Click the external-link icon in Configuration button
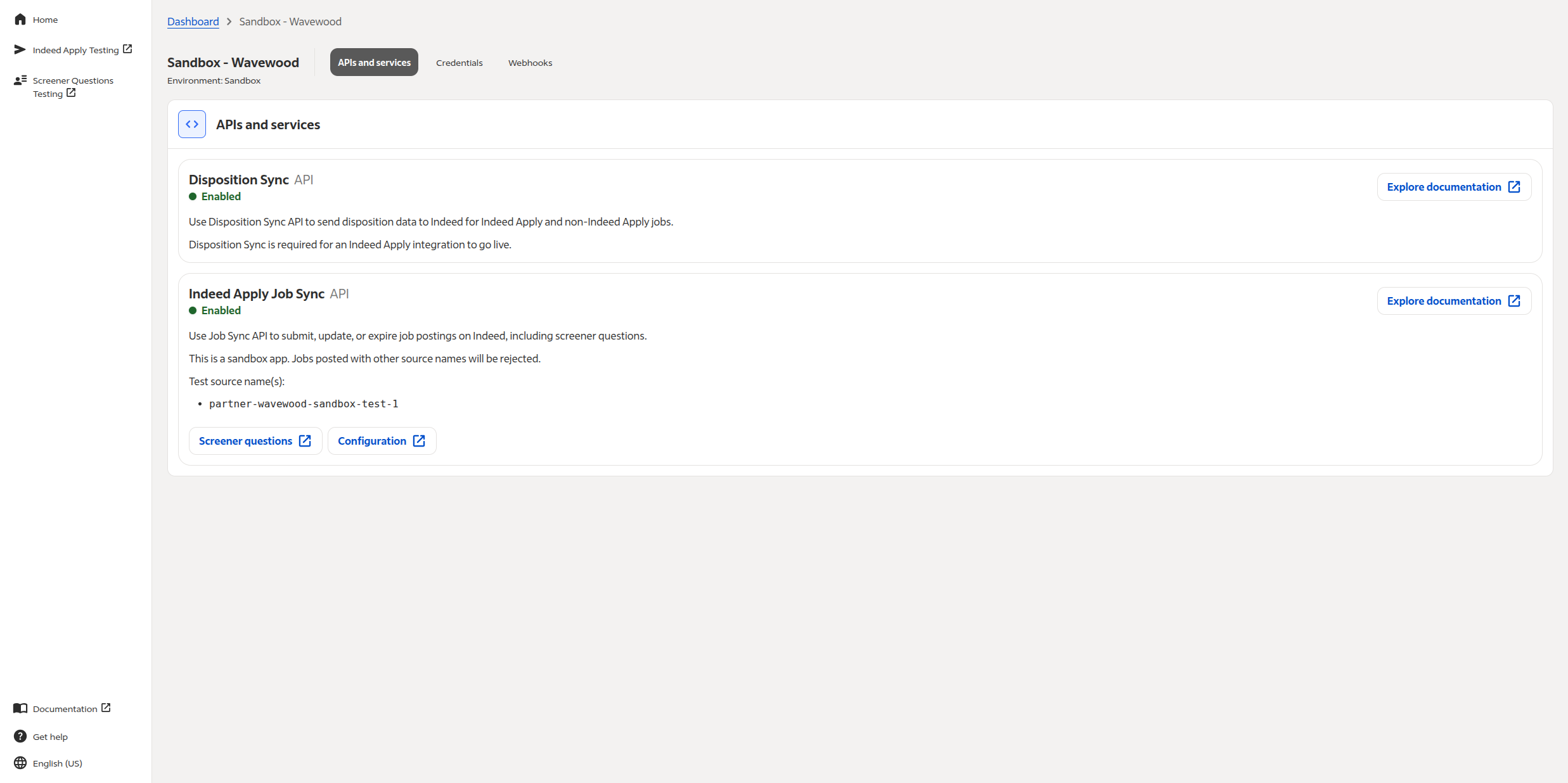Image resolution: width=1568 pixels, height=783 pixels. pos(419,441)
